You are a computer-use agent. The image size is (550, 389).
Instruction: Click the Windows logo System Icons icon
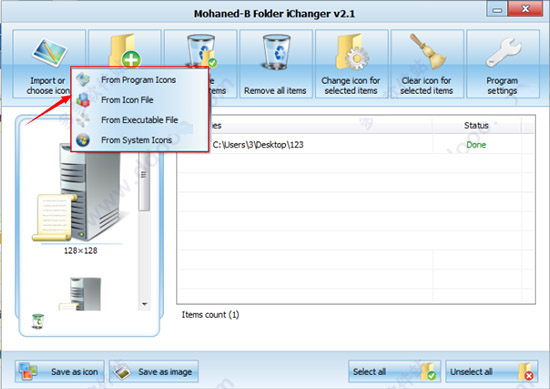tap(83, 140)
